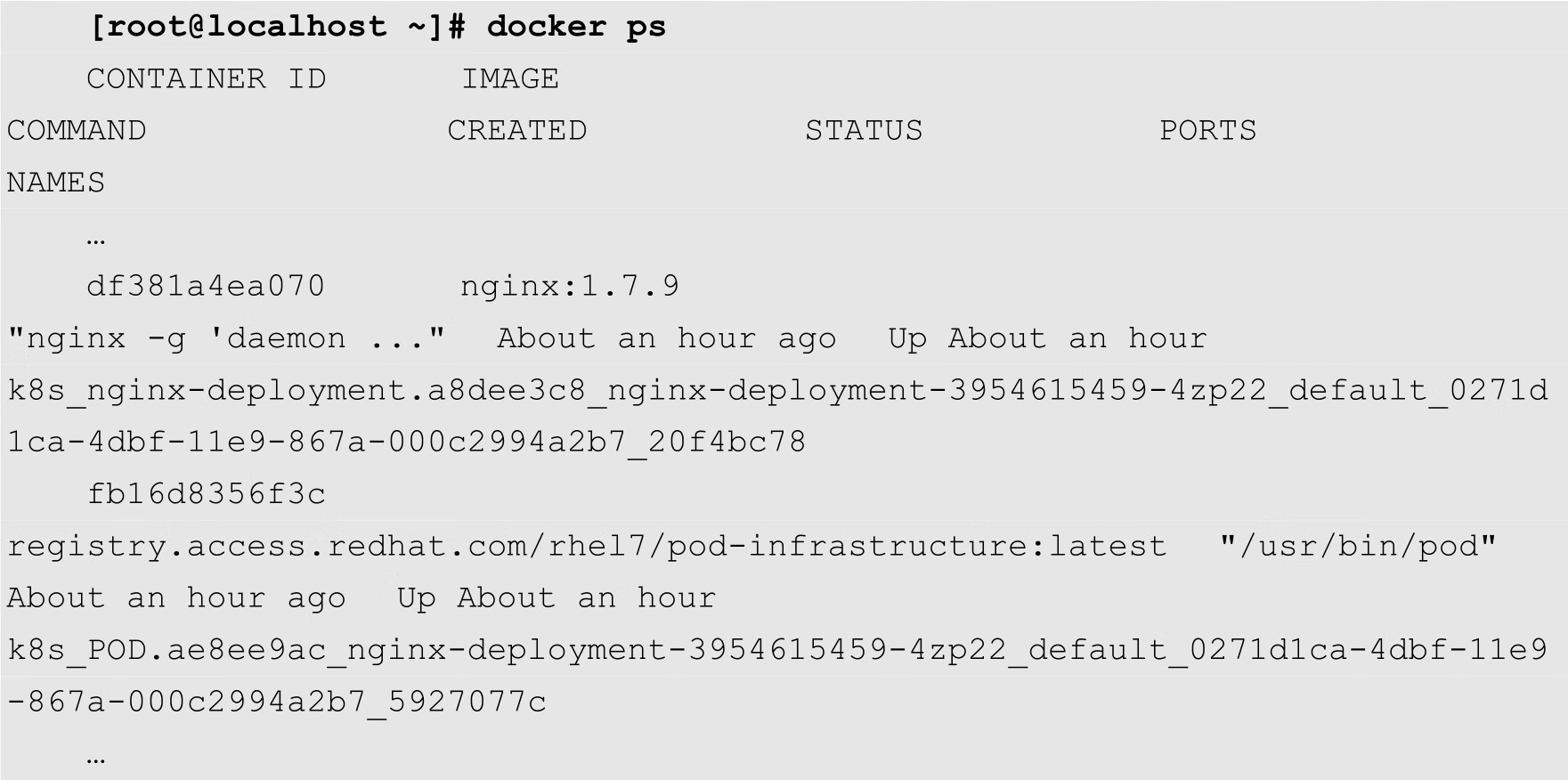
Task: Click container ID df381a4ea070
Action: point(206,286)
